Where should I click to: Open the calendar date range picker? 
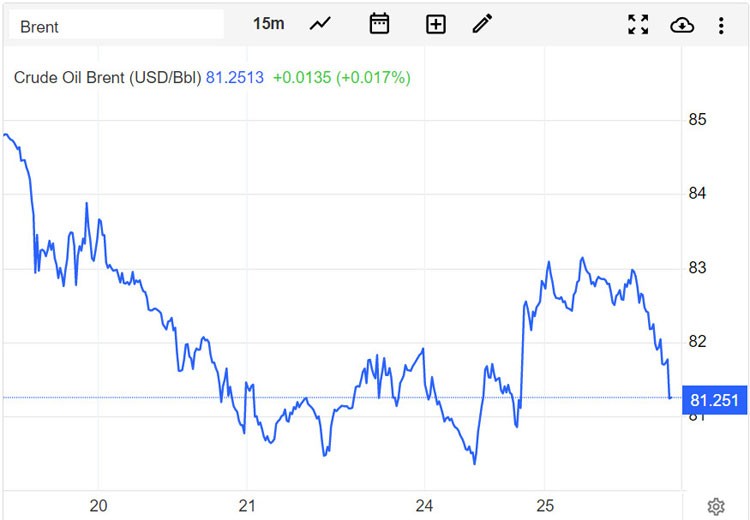click(x=379, y=24)
